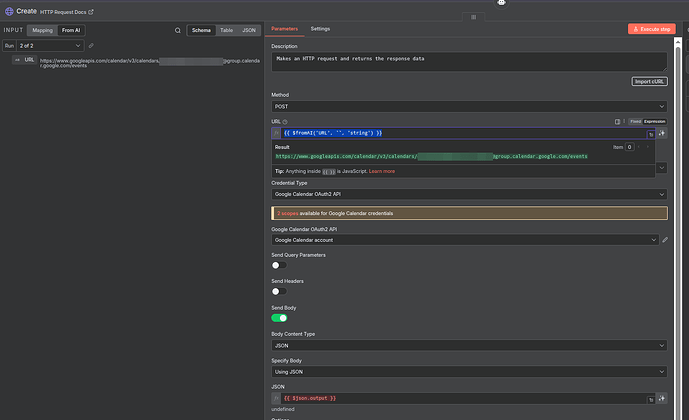Image resolution: width=689 pixels, height=420 pixels.
Task: Click the panel drag handle above the Parameters tab
Action: point(473,17)
